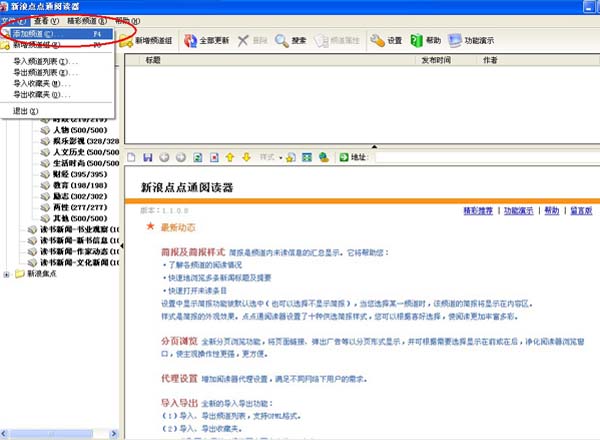
Task: Click the page refresh icon
Action: click(197, 157)
